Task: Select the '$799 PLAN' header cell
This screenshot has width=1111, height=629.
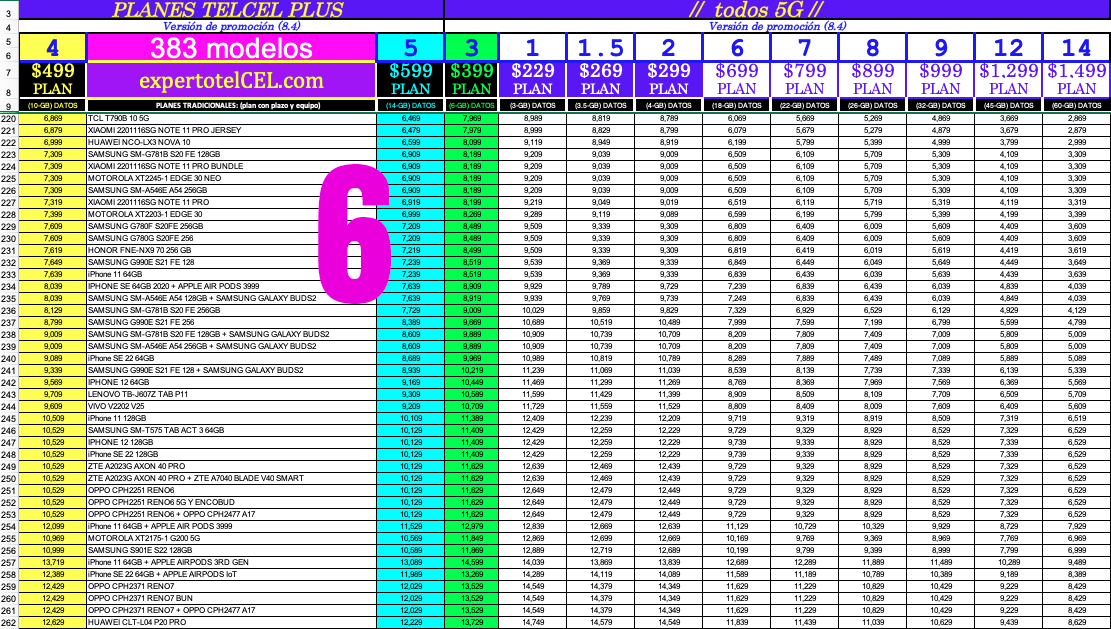Action: tap(805, 81)
